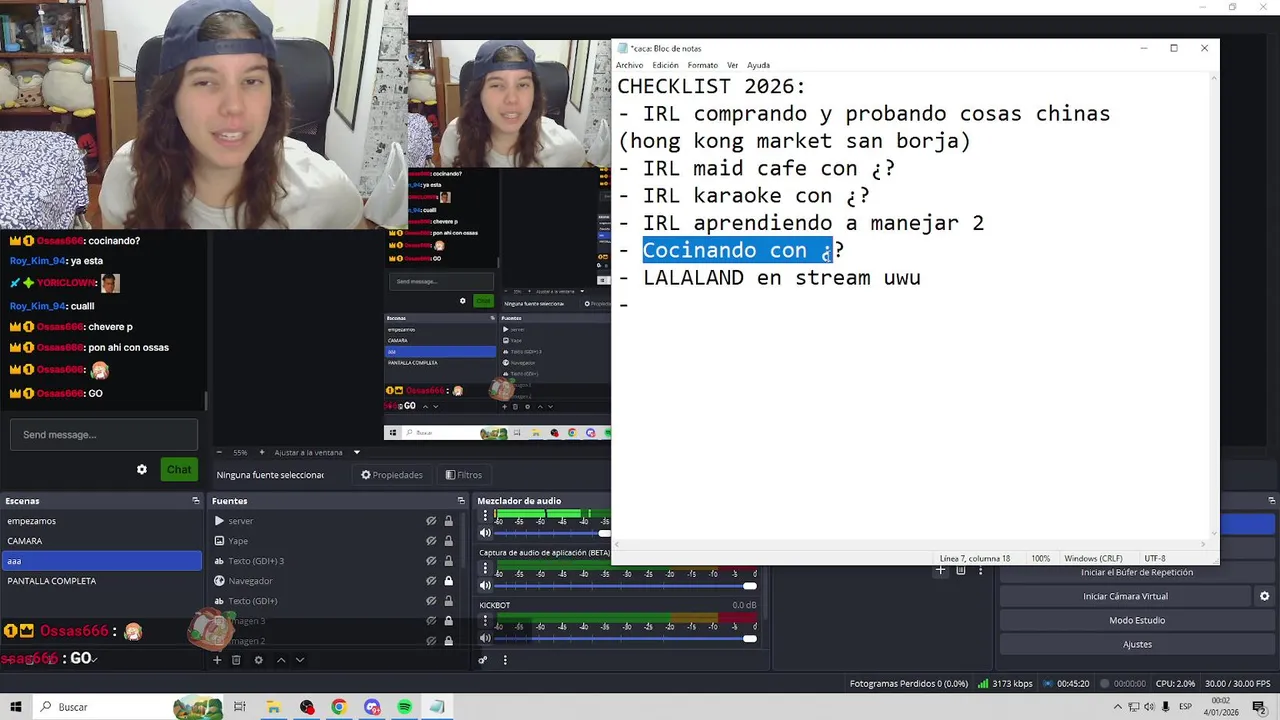The image size is (1280, 720).
Task: Click Iniciar Cámara Virtual button
Action: pos(1125,596)
